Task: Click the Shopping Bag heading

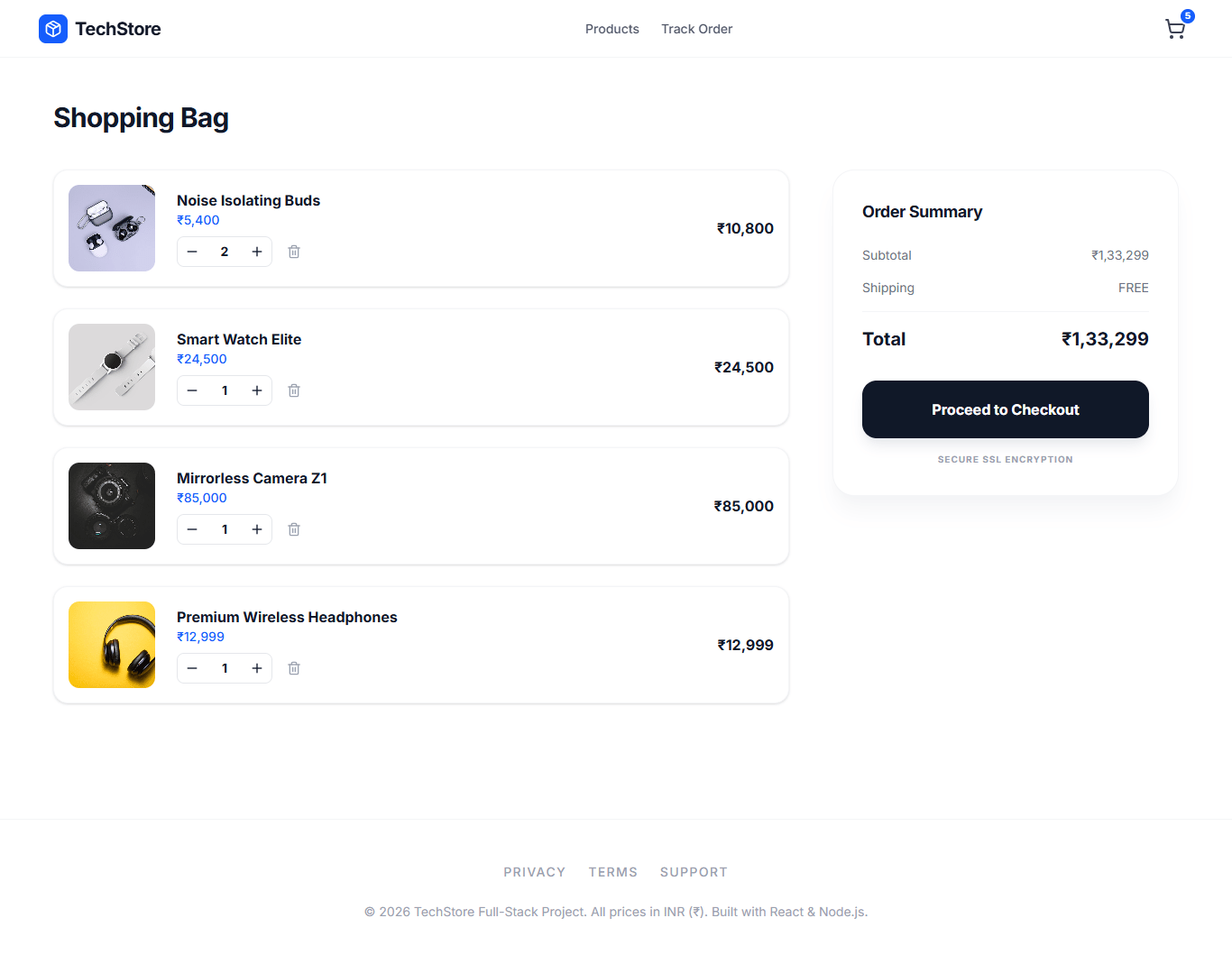Action: pyautogui.click(x=141, y=118)
